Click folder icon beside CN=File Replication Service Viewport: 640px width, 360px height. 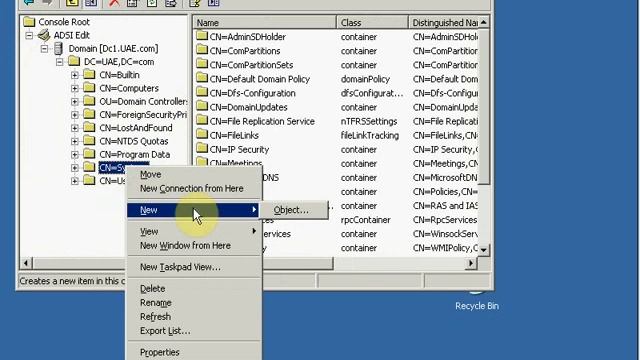click(x=202, y=120)
